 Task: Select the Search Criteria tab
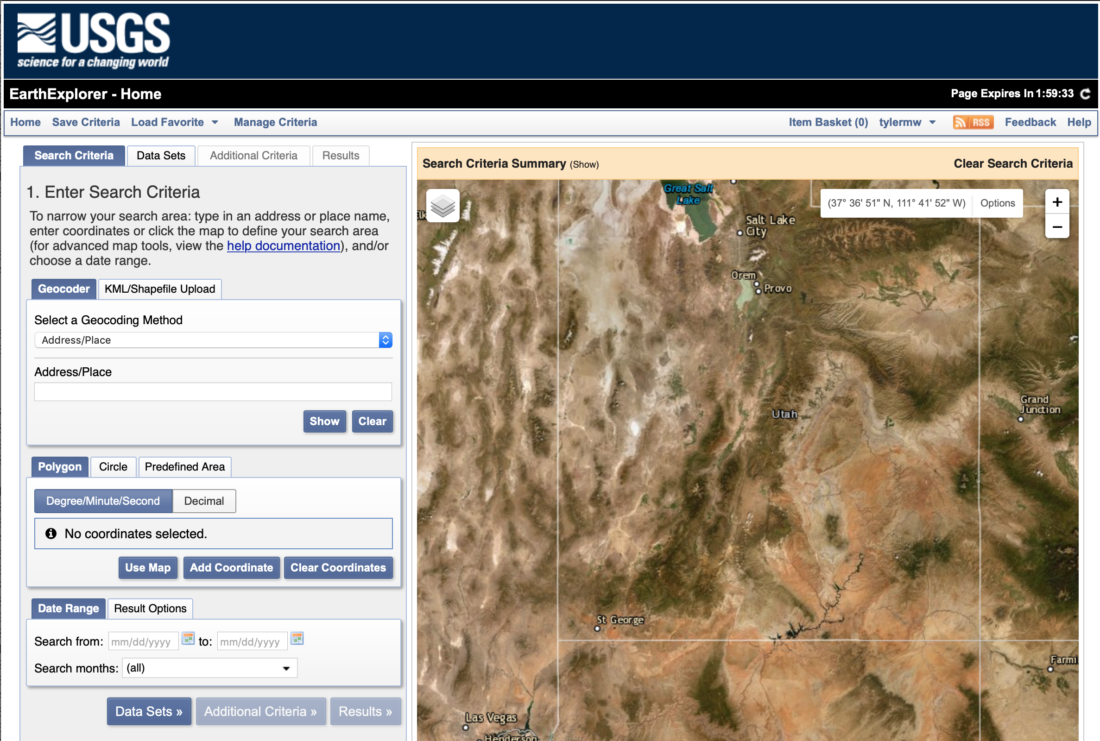pyautogui.click(x=74, y=156)
